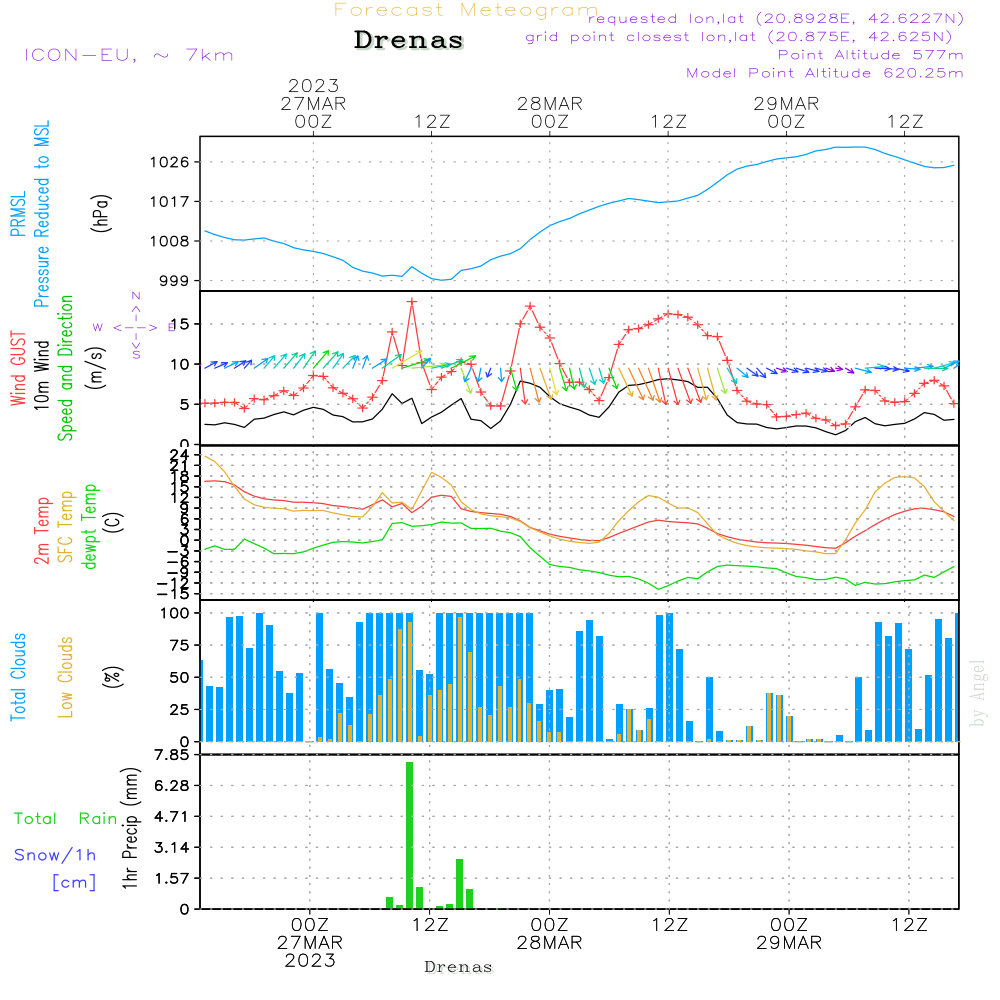
Task: Select the 'ICON-EU, ~ 7km' model label
Action: point(129,55)
